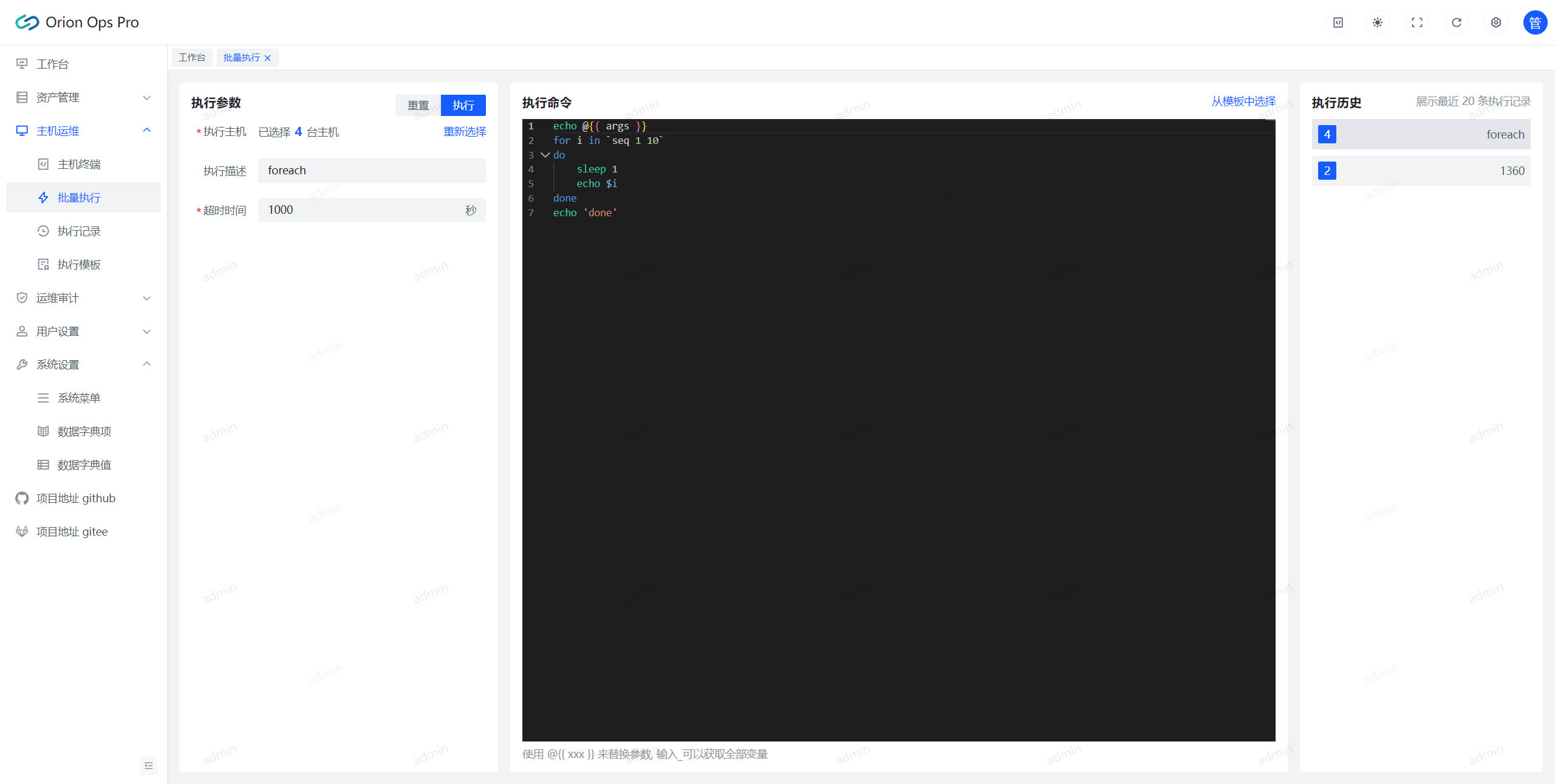
Task: Click the terminal icon in top header
Action: [1338, 22]
